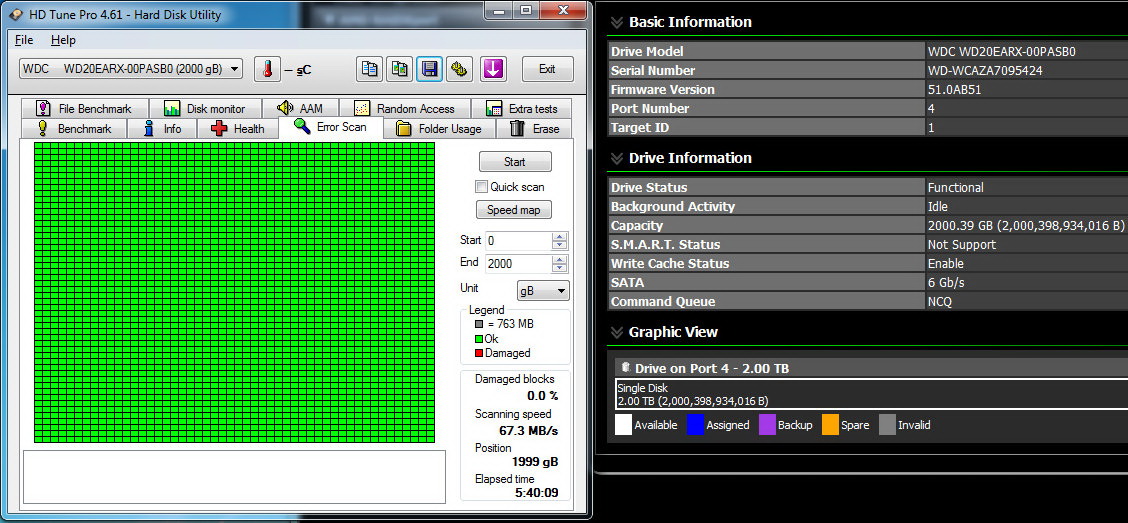Click the gray Invalid color swatch
Screen dimensions: 1128x523
(887, 425)
